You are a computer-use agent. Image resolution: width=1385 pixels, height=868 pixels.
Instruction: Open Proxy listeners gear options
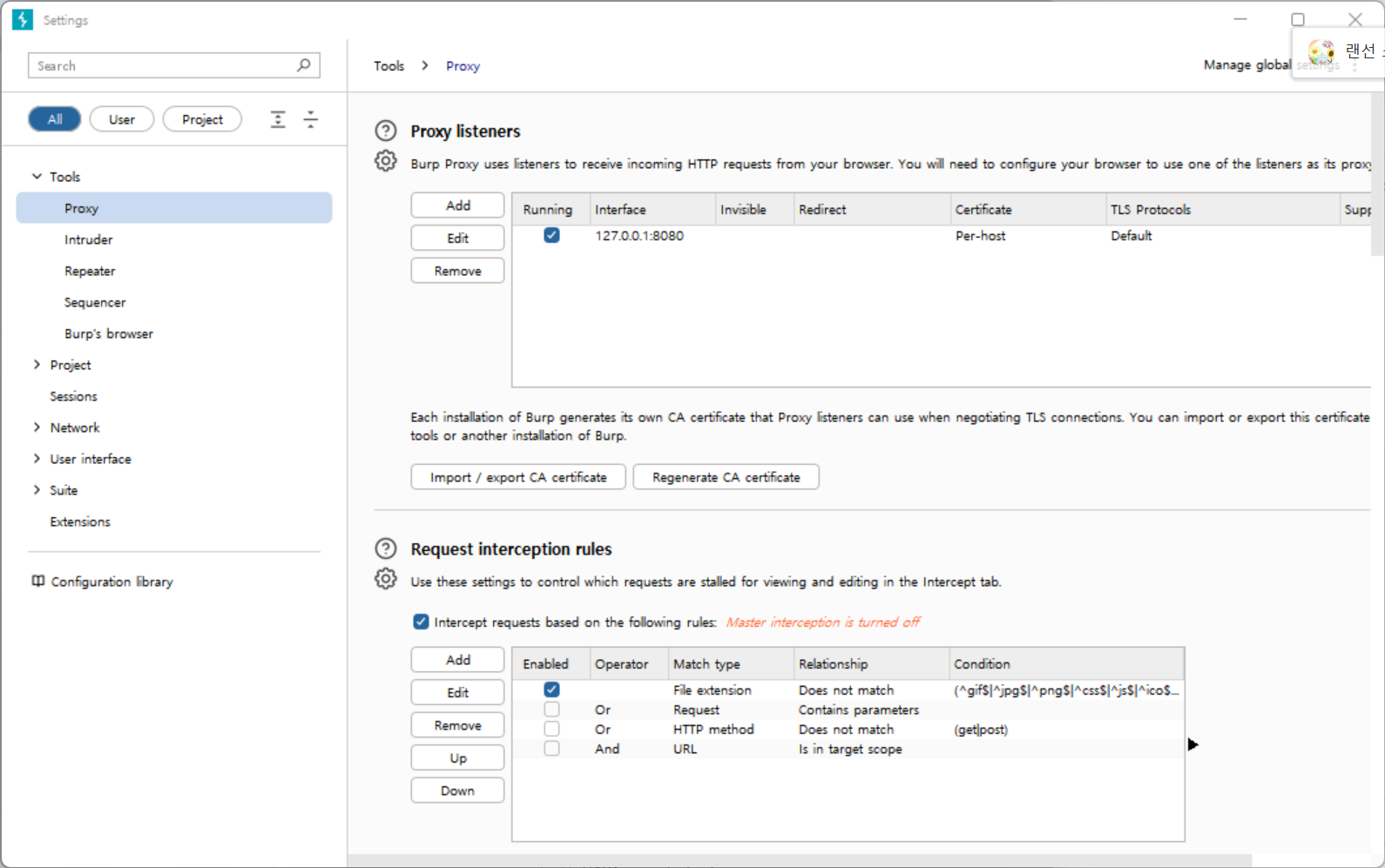click(385, 161)
